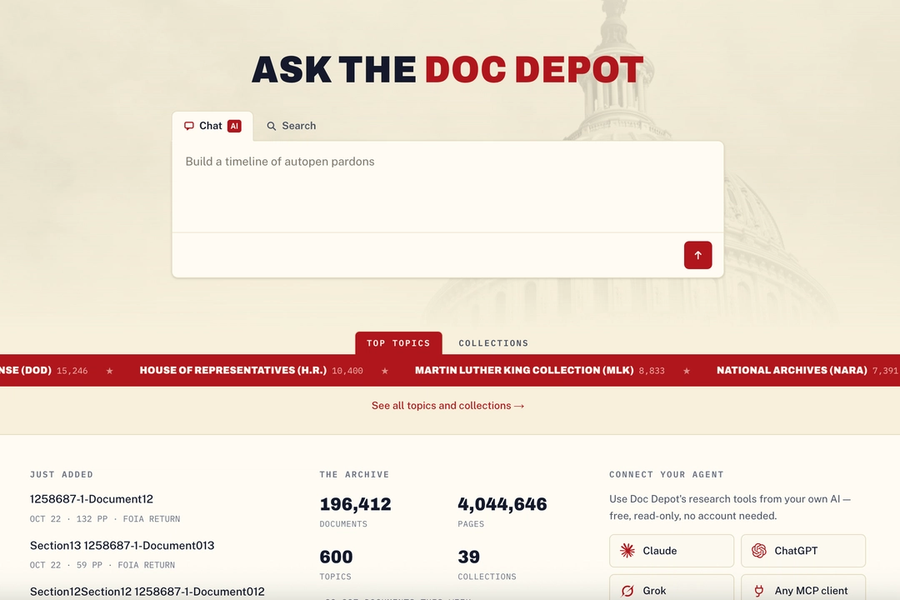Open the (DOD) topic in ticker
The image size is (900, 600).
(x=26, y=370)
